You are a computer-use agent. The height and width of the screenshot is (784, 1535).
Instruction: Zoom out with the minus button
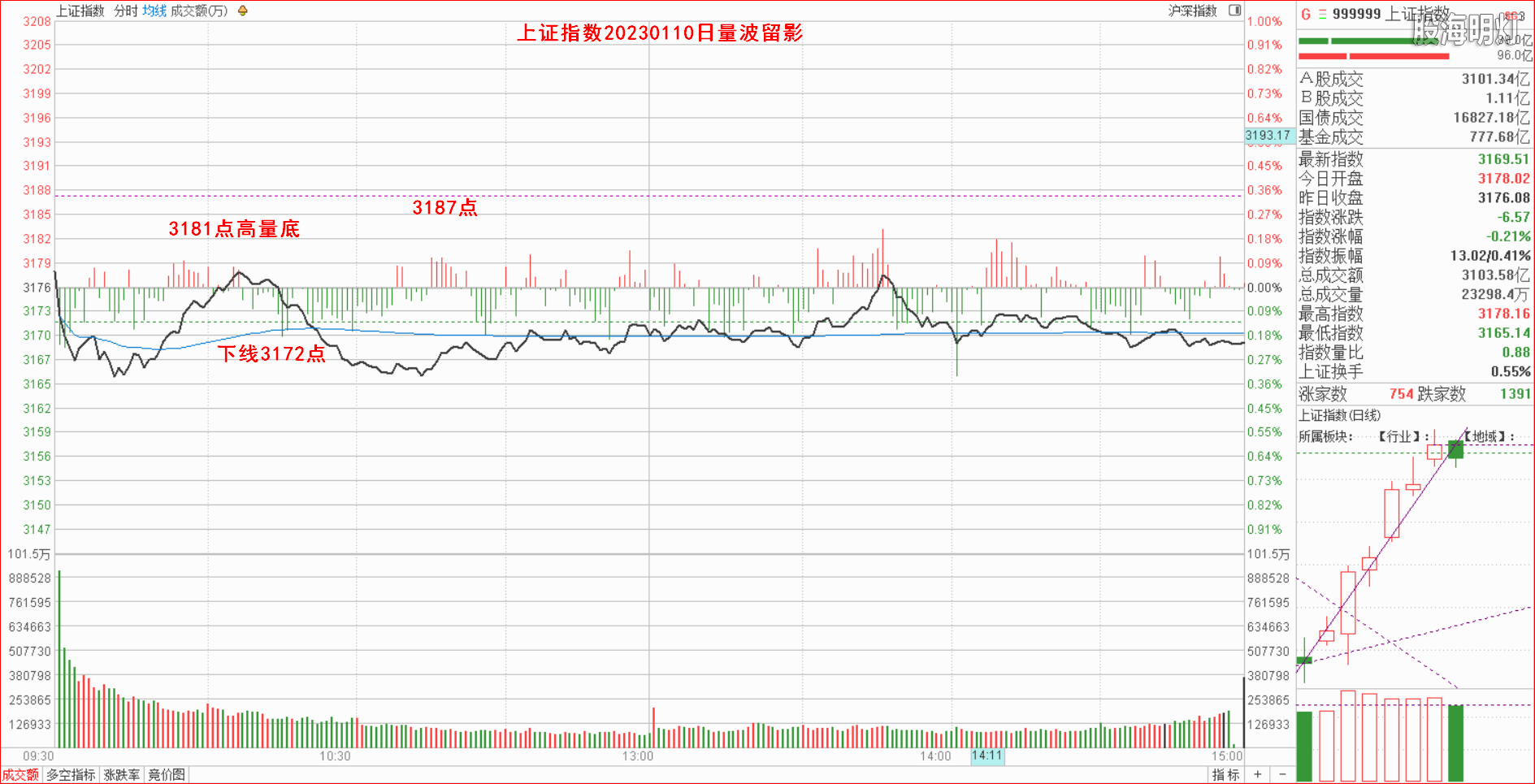click(x=1282, y=774)
